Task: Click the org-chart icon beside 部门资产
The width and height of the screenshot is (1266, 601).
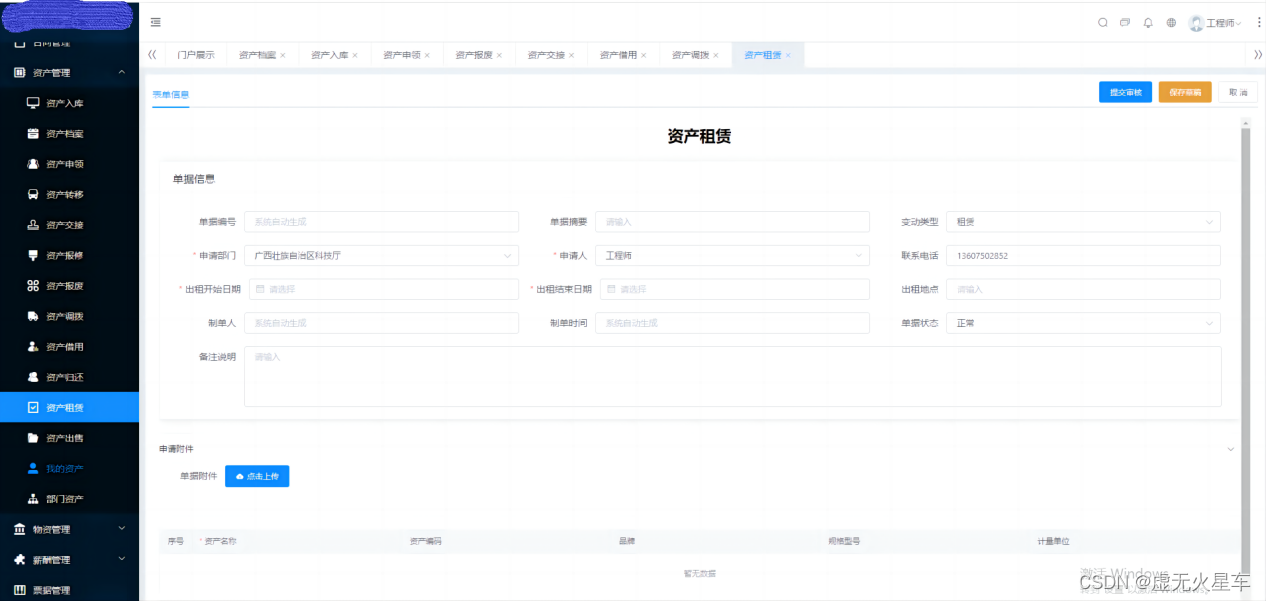Action: (33, 499)
